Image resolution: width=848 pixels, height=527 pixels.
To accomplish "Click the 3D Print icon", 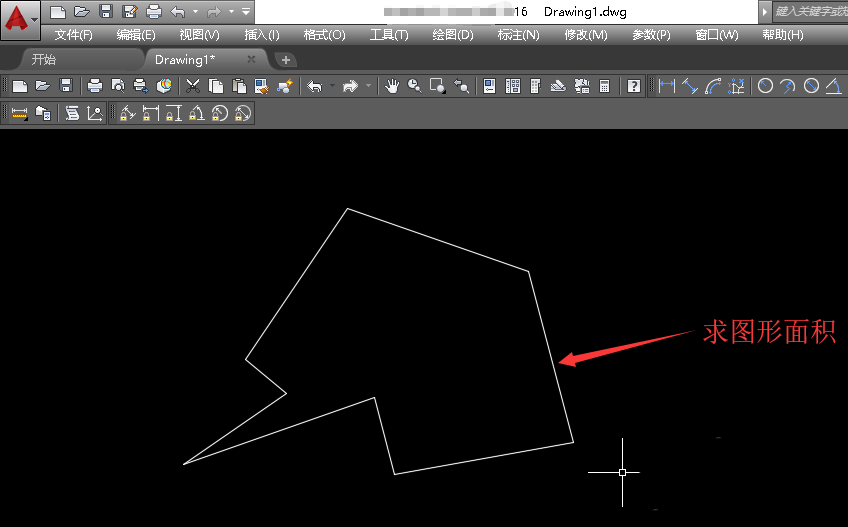I will click(x=164, y=85).
